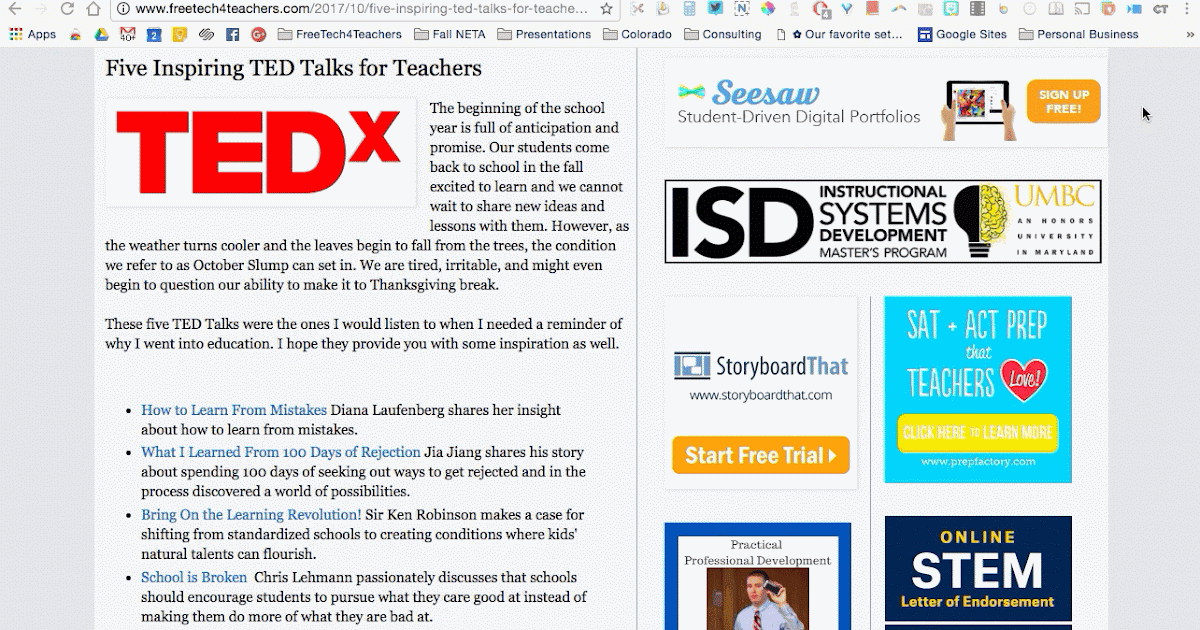
Task: Go back with the browser back arrow
Action: point(15,9)
